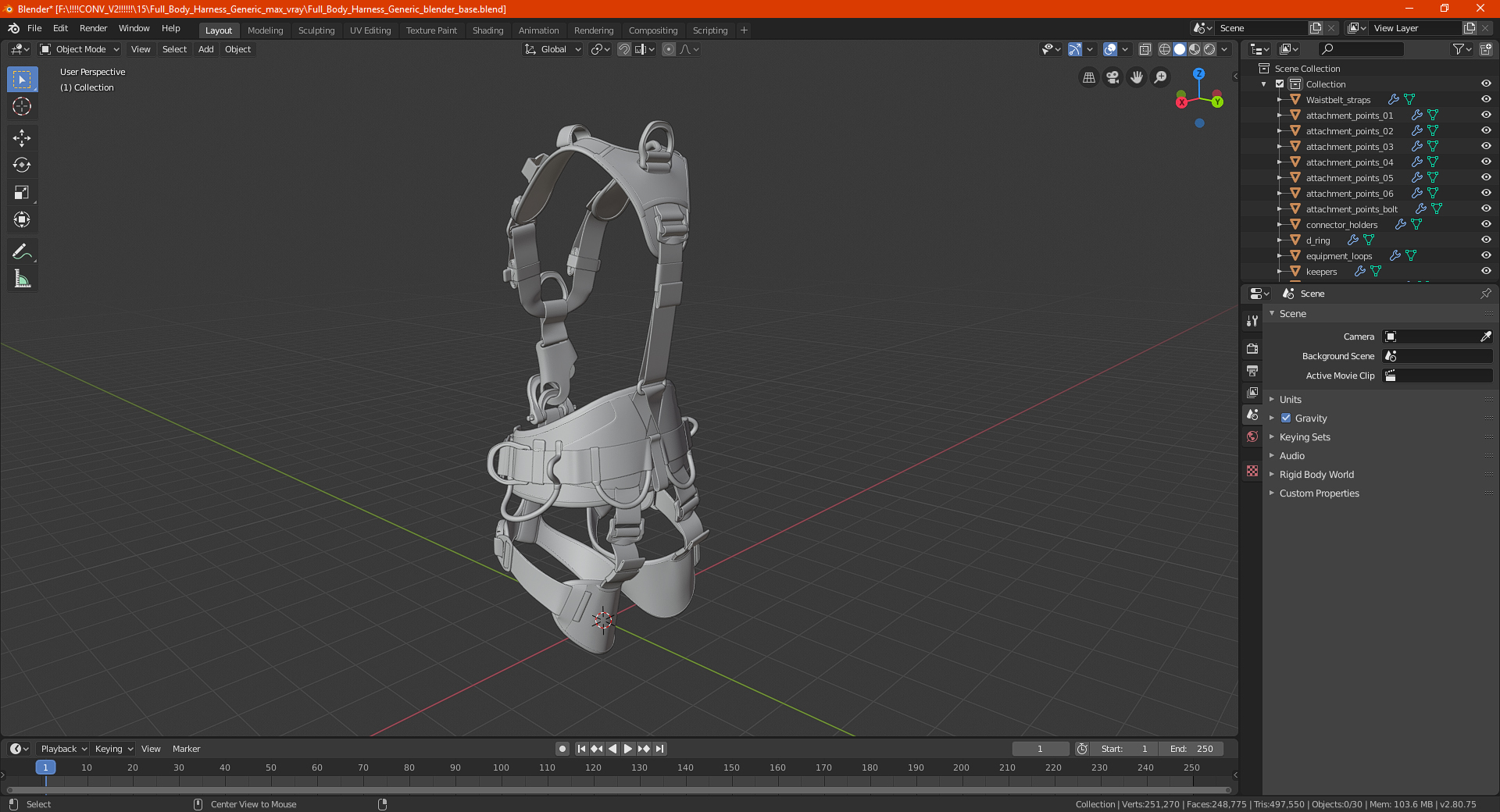The image size is (1500, 812).
Task: Open the Output properties tab
Action: [1252, 370]
